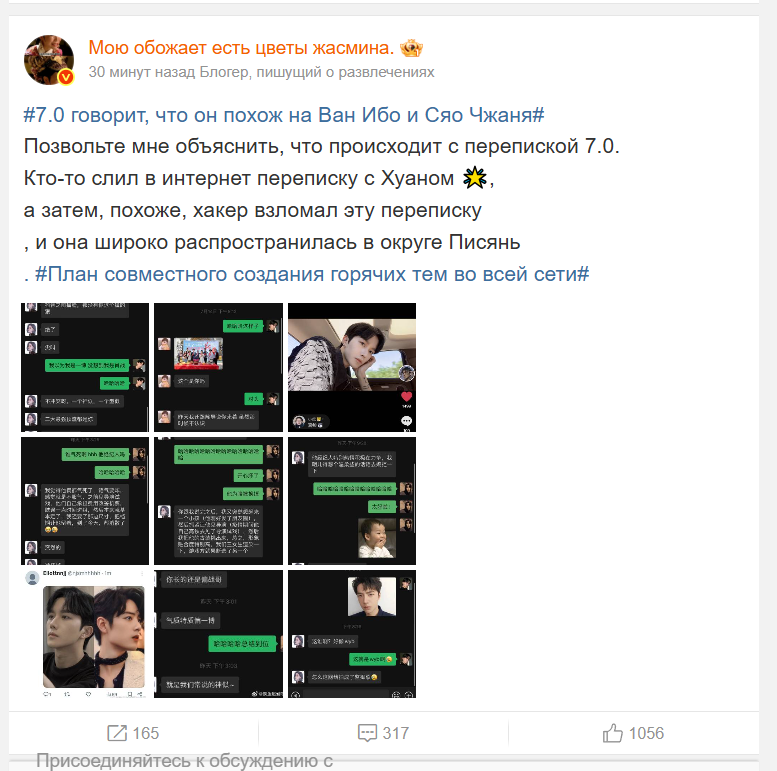
Task: Open hashtag about Ван Ибо и Сяо Чжаня
Action: pos(284,115)
